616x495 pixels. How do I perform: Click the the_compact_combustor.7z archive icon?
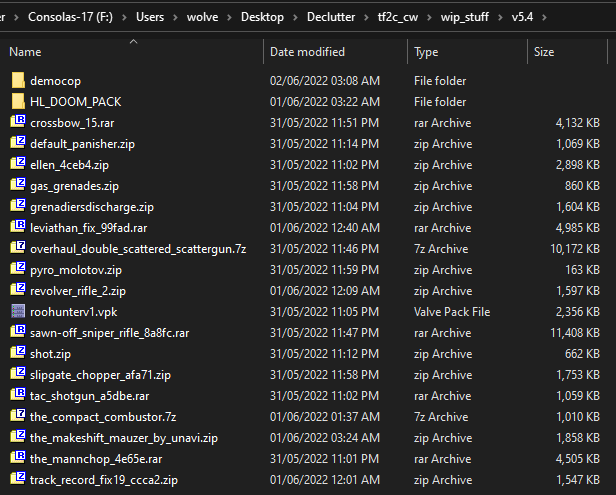click(18, 416)
